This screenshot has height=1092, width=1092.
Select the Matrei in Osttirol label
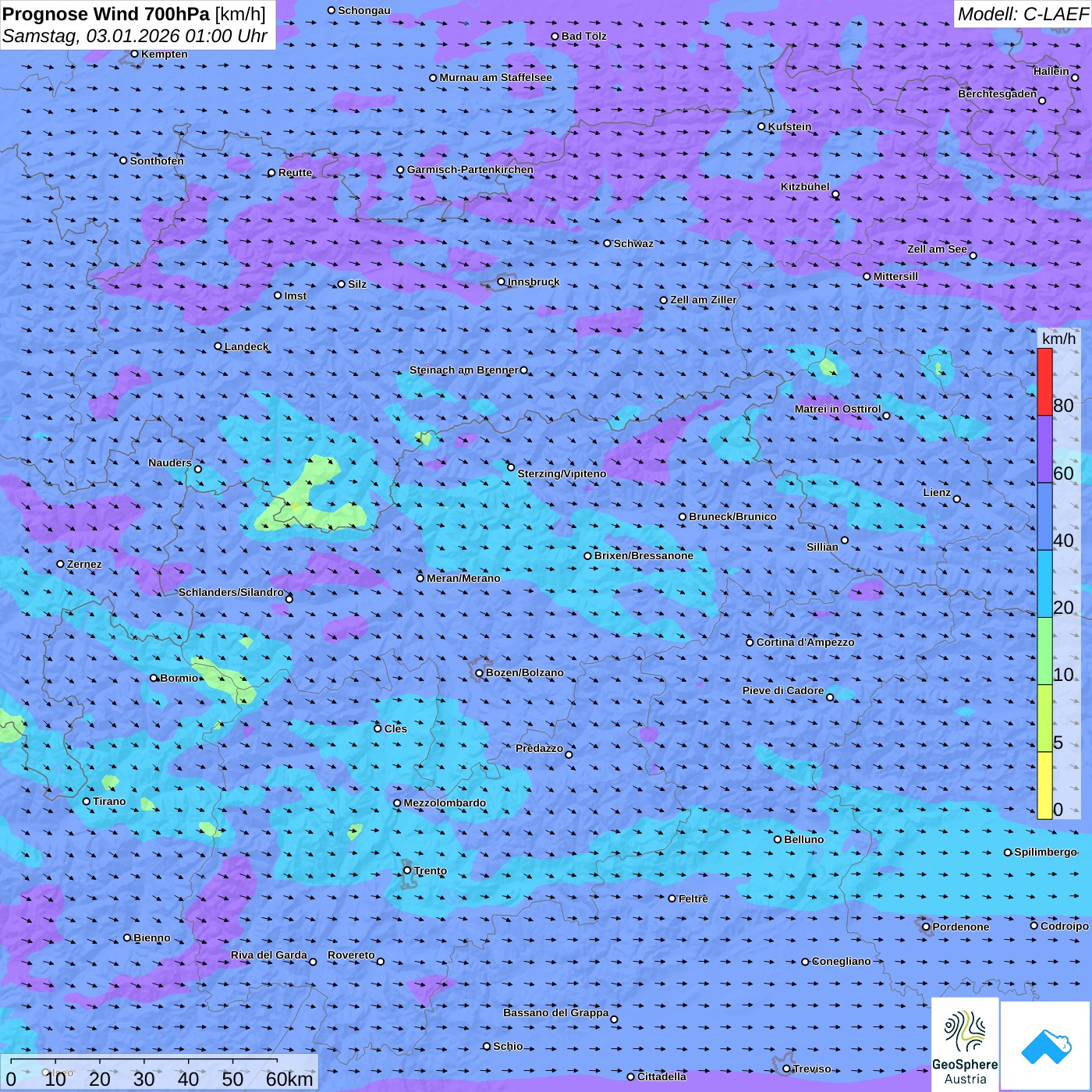point(837,409)
